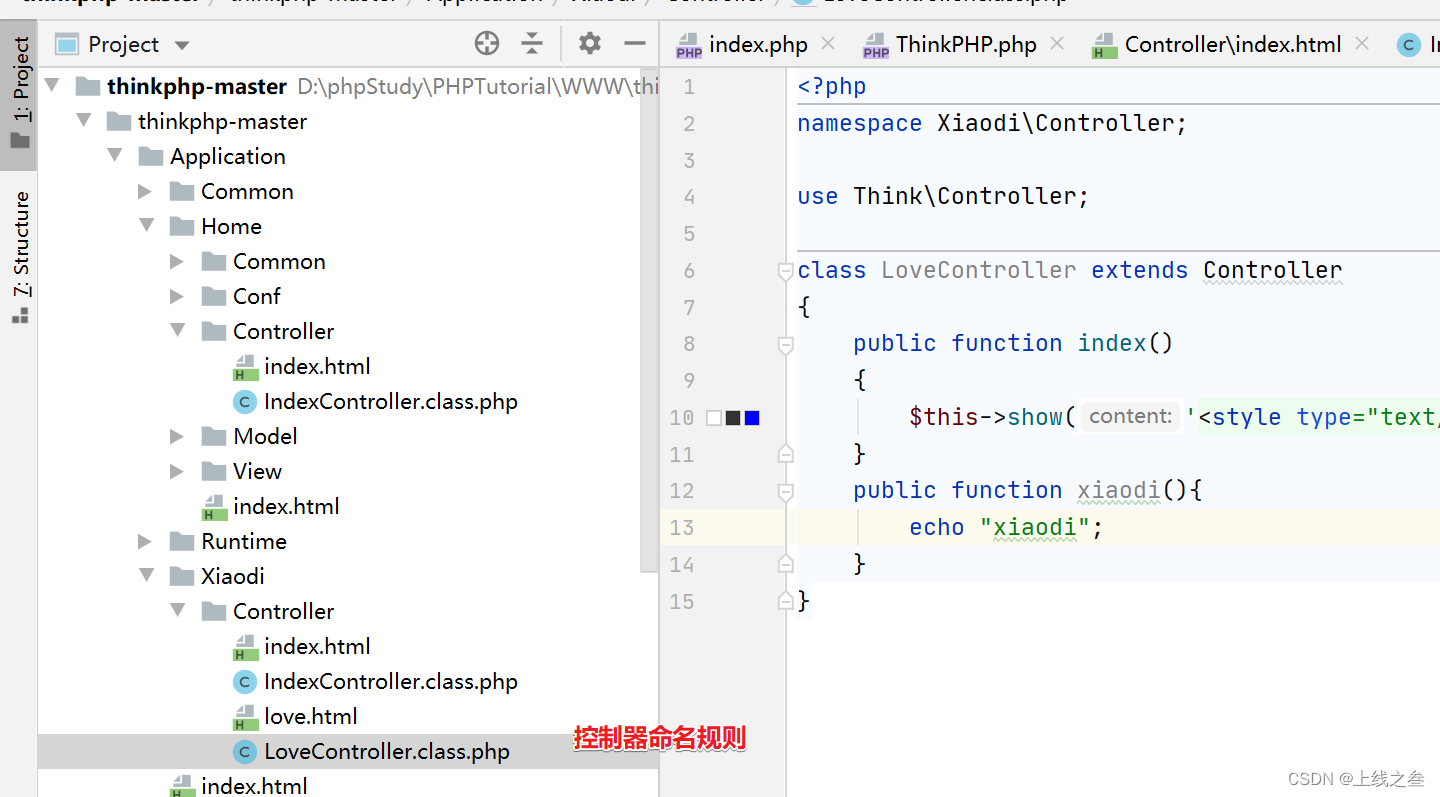Click the Select Opened File crosshair icon
This screenshot has height=797, width=1440.
[x=486, y=43]
